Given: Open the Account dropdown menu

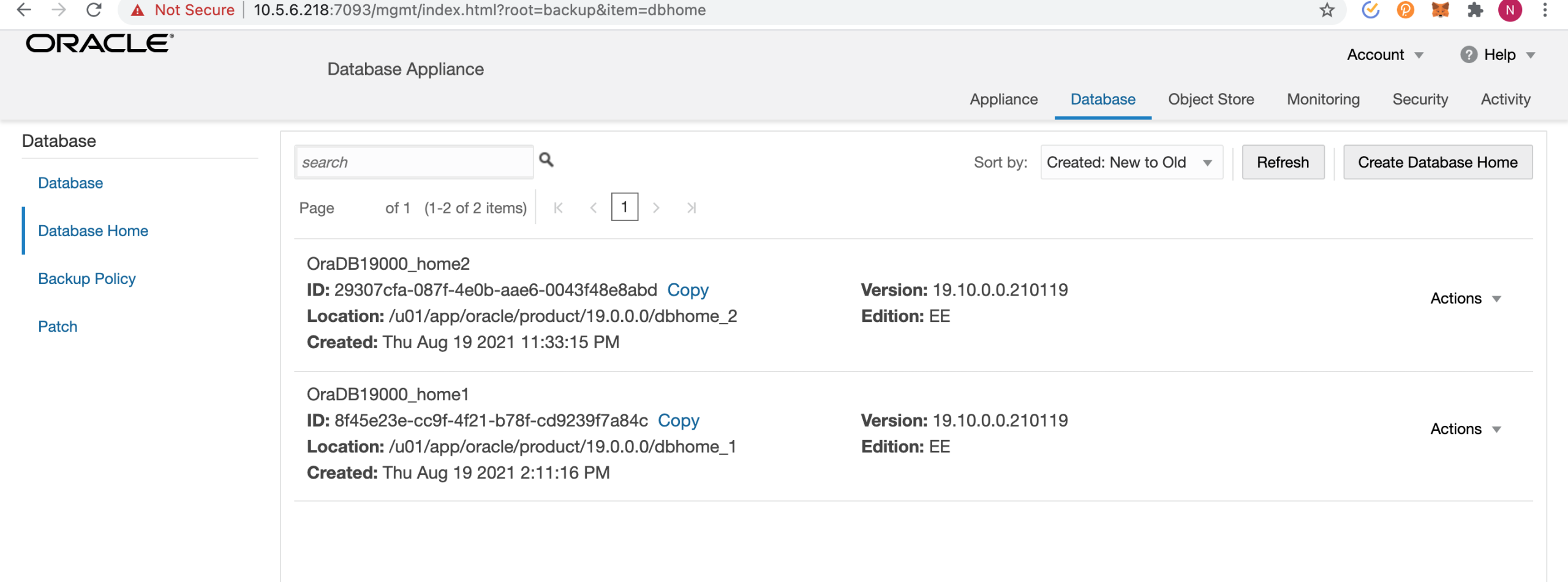Looking at the screenshot, I should pyautogui.click(x=1385, y=54).
